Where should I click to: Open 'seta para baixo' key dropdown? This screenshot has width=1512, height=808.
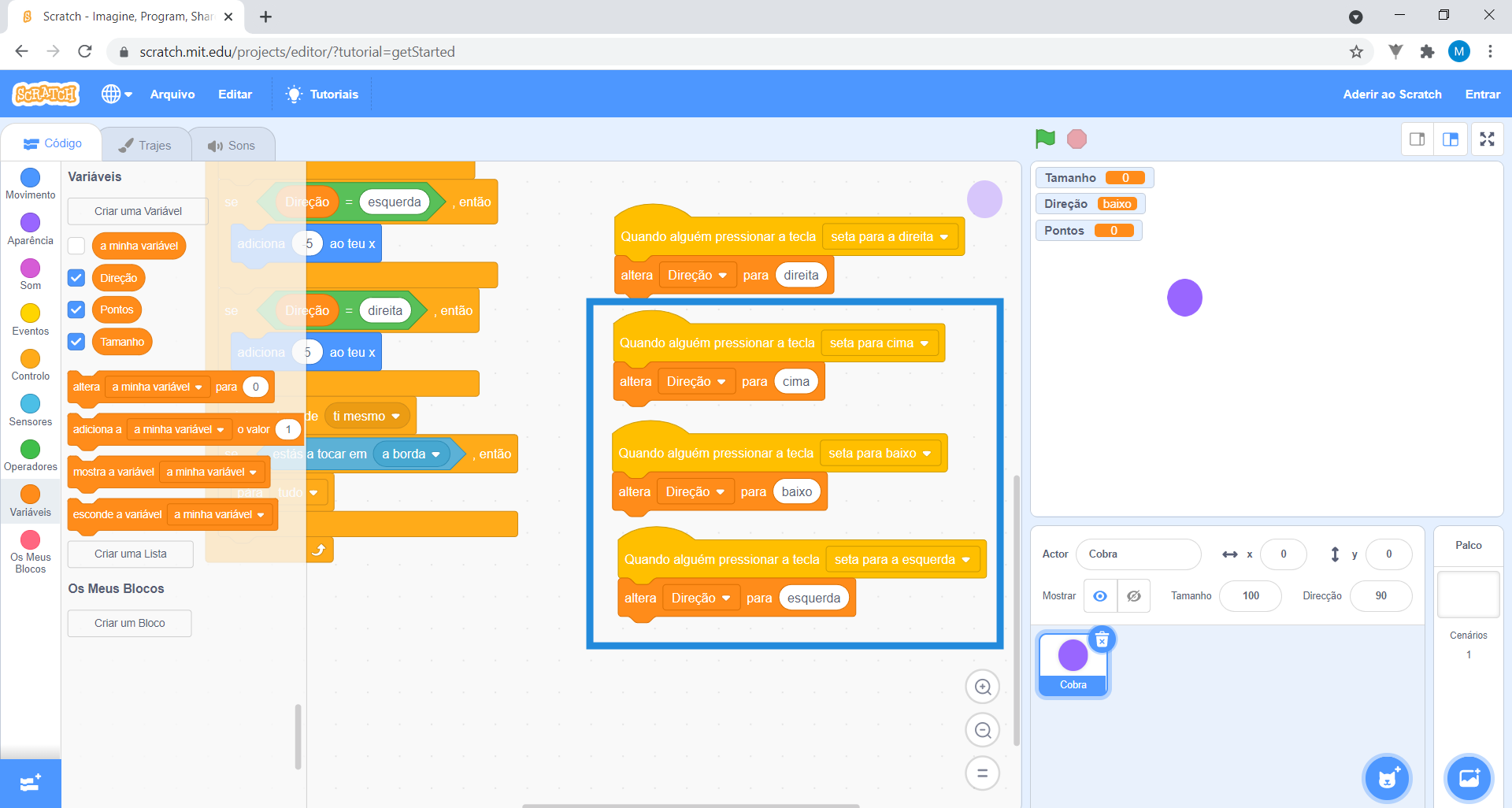coord(880,454)
